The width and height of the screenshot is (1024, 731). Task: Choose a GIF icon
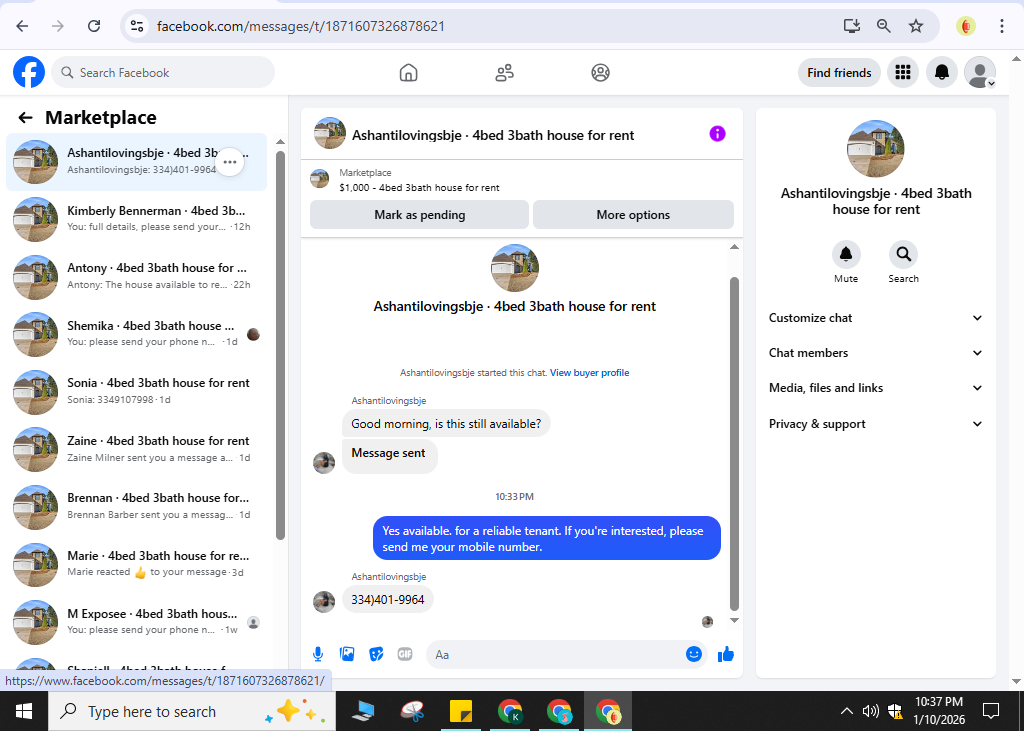coord(405,654)
